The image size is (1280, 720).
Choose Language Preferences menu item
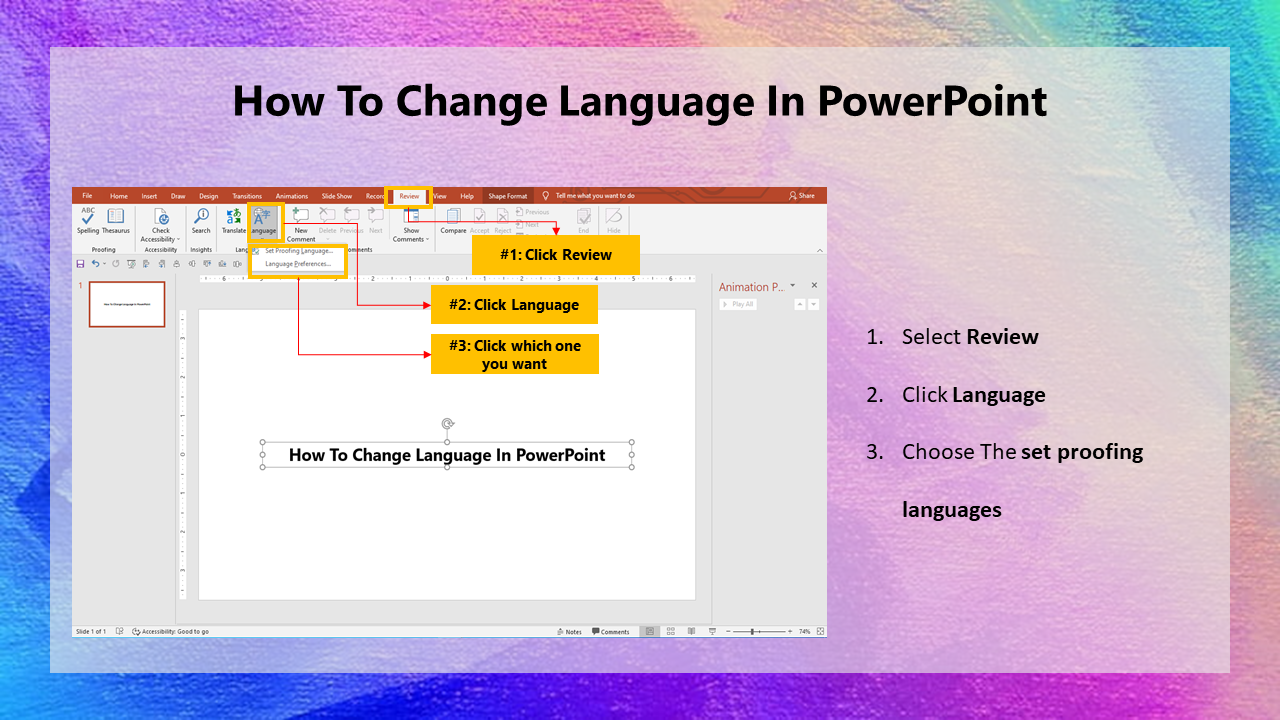point(297,264)
